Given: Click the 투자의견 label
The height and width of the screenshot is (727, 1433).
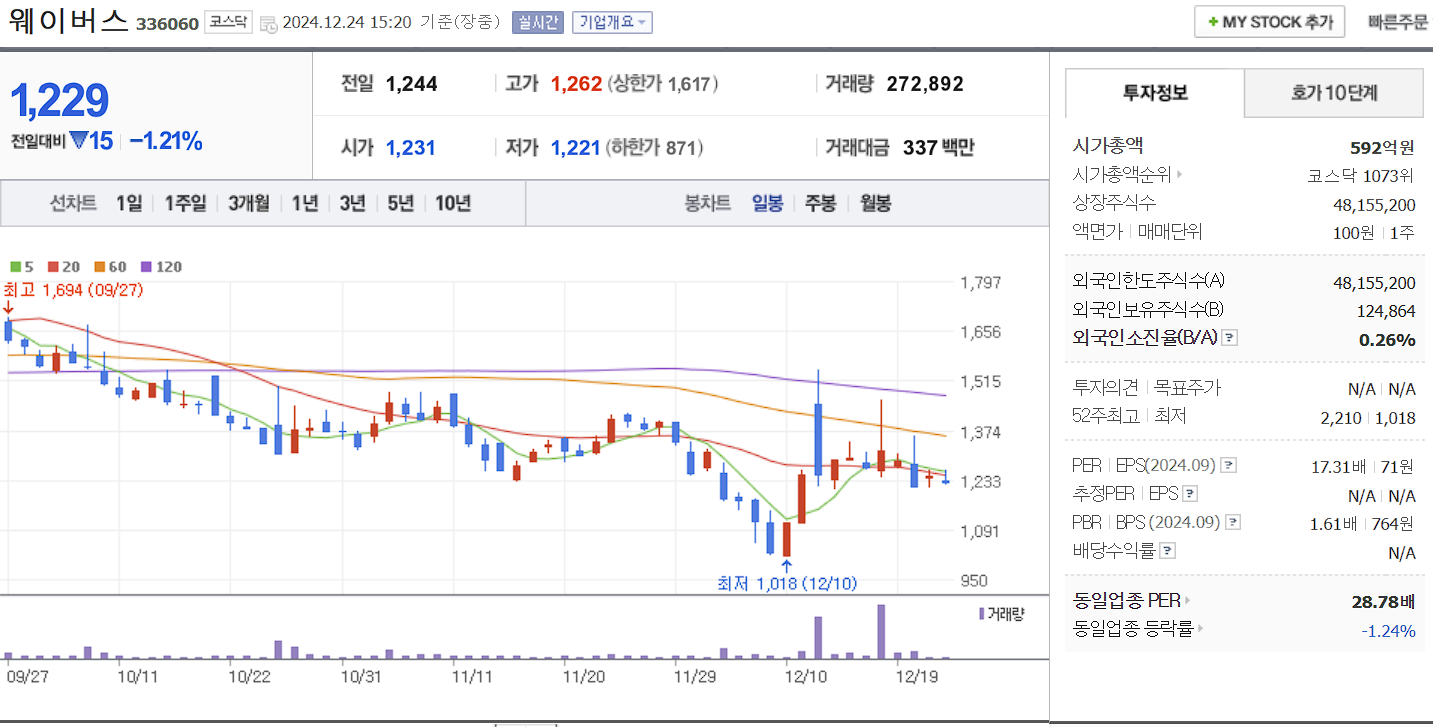Looking at the screenshot, I should 1105,388.
